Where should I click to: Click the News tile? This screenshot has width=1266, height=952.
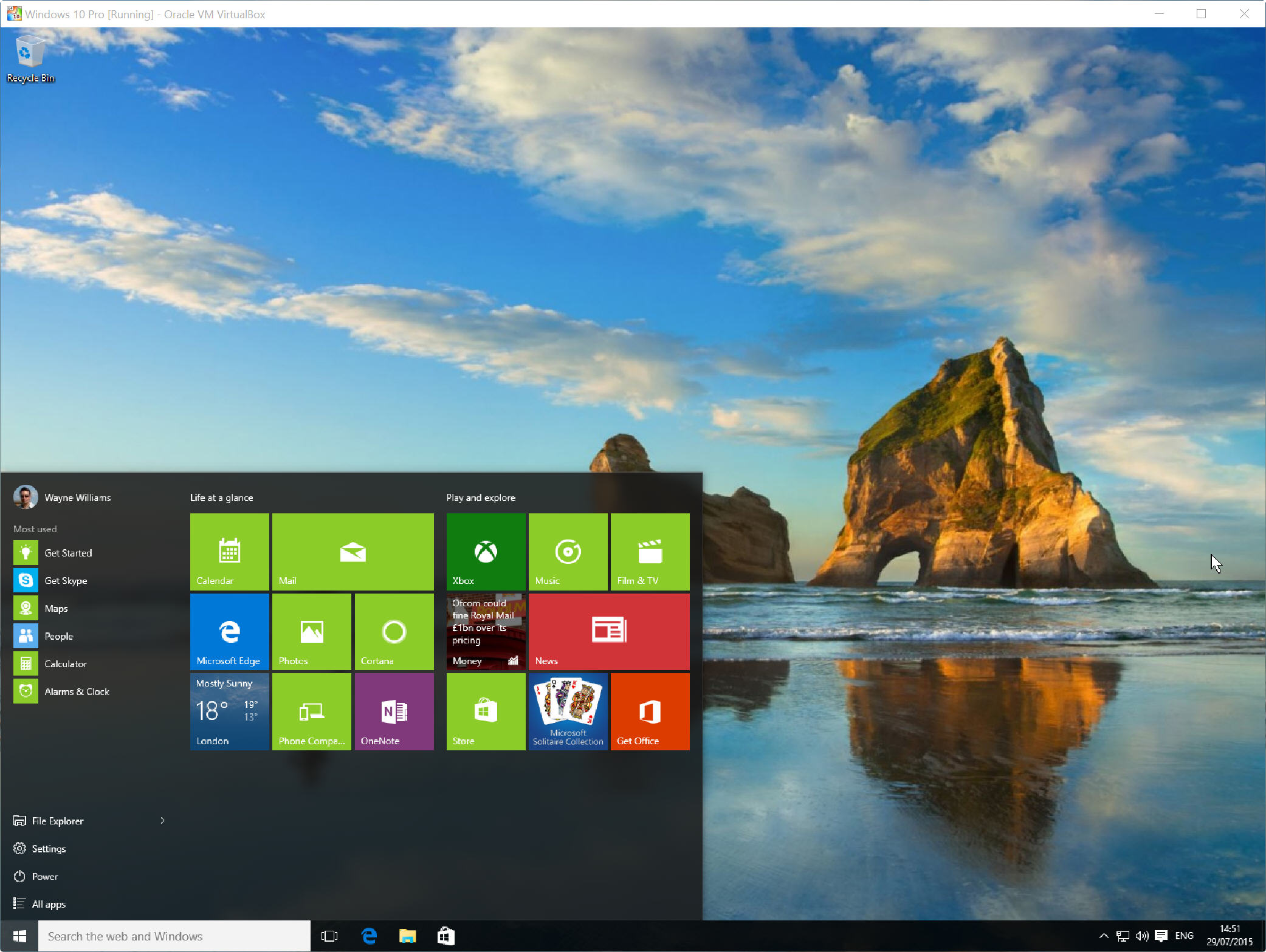click(608, 631)
